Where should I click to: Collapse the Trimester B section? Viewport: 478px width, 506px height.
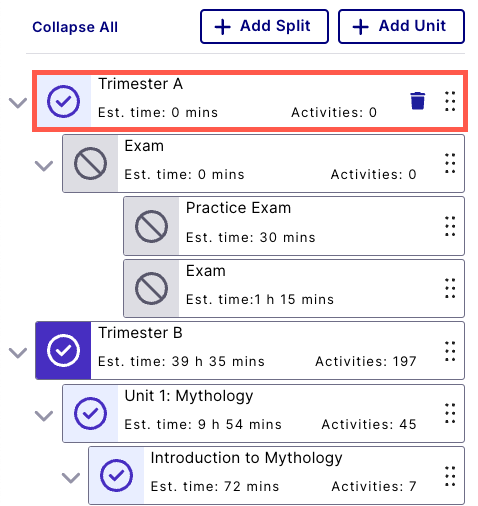pos(18,353)
